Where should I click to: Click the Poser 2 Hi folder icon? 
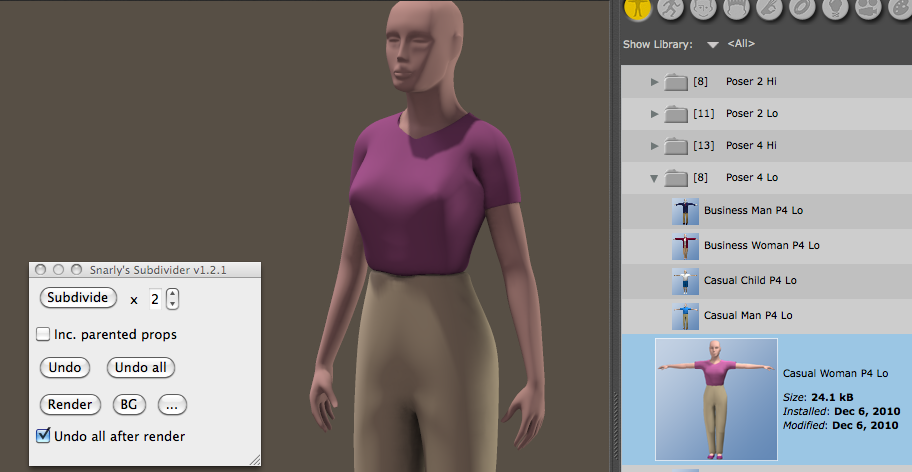pyautogui.click(x=676, y=81)
